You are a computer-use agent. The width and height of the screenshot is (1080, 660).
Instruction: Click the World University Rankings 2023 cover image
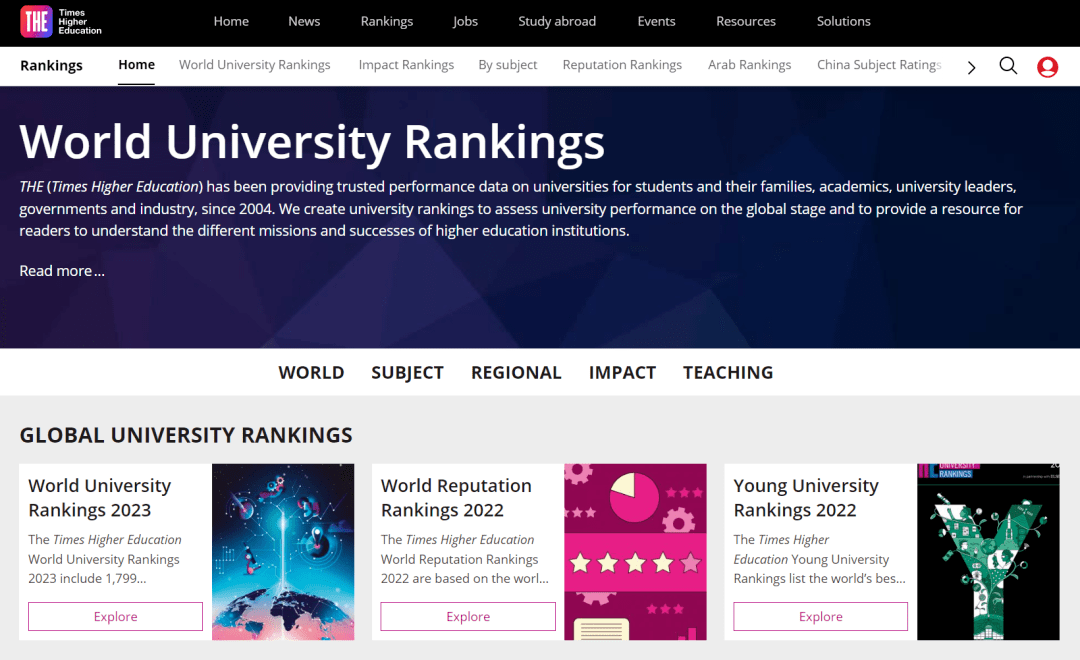coord(283,551)
